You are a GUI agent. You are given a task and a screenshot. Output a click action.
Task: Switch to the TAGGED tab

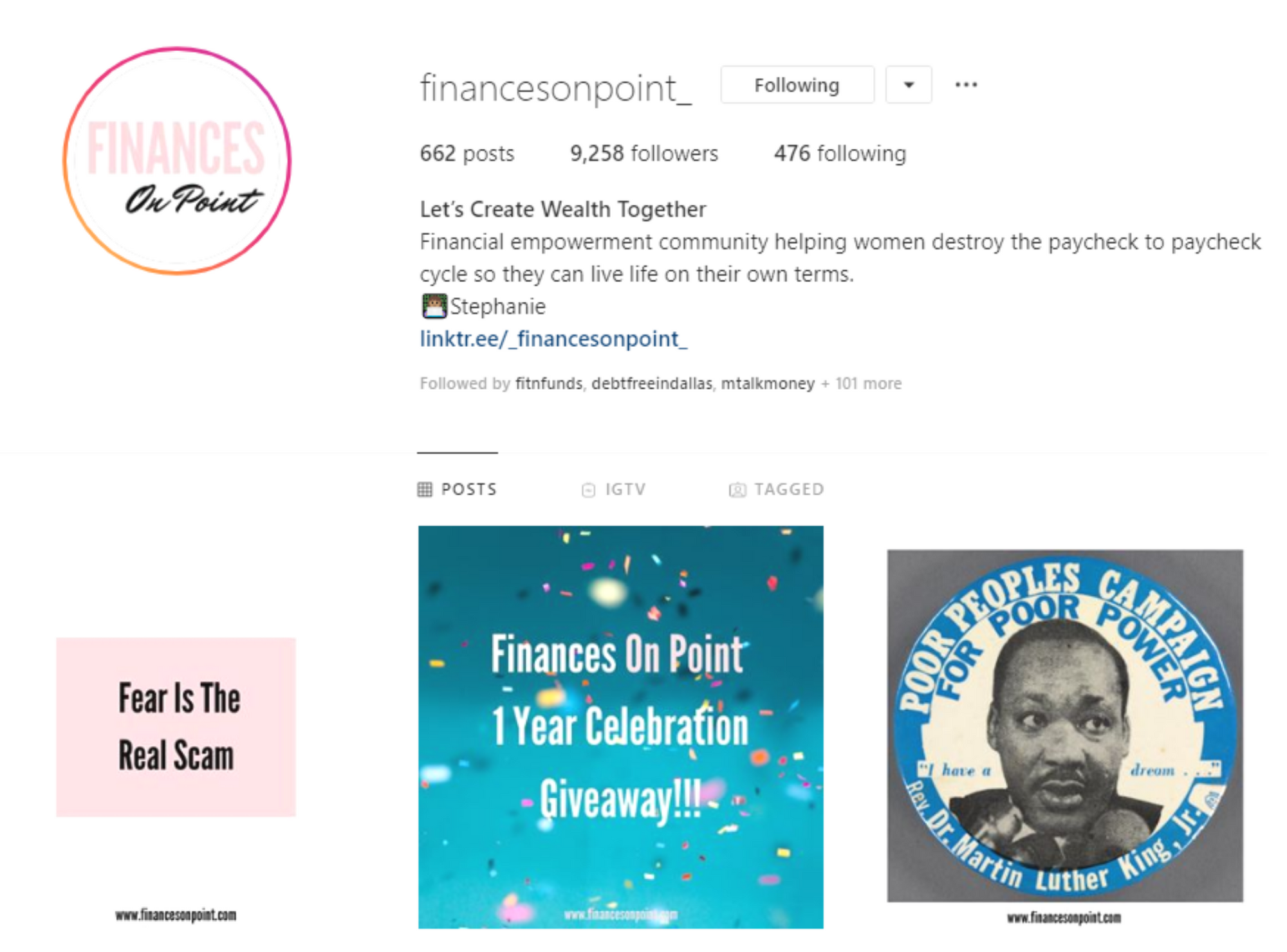coord(776,490)
